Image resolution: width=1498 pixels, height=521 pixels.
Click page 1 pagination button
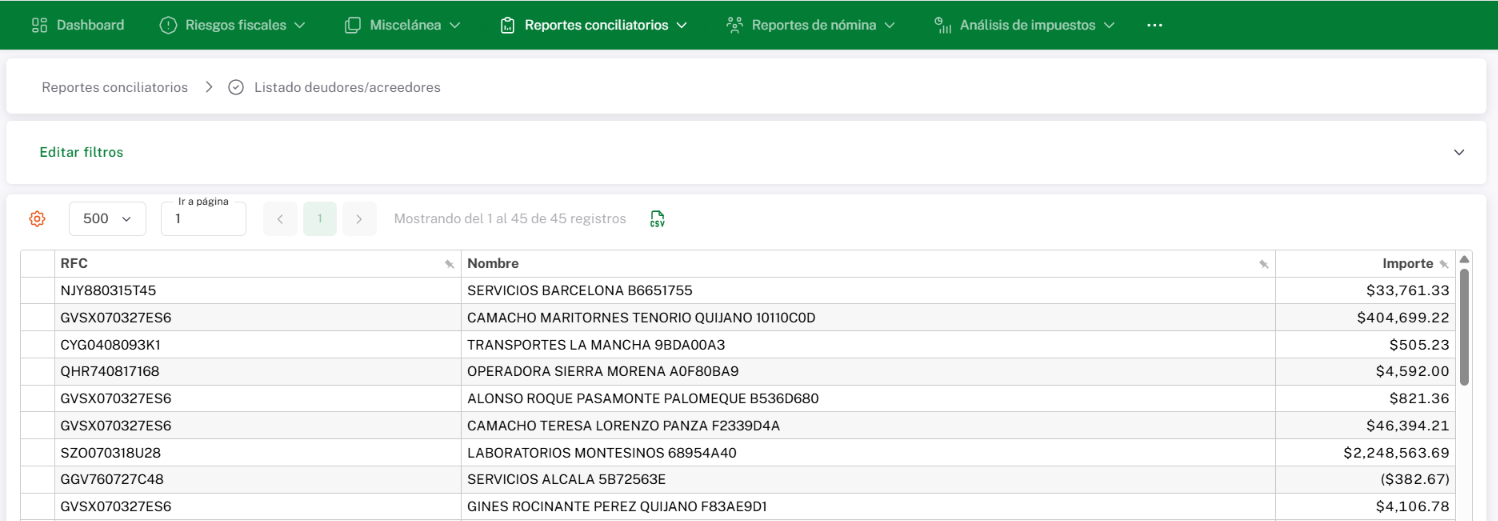320,219
